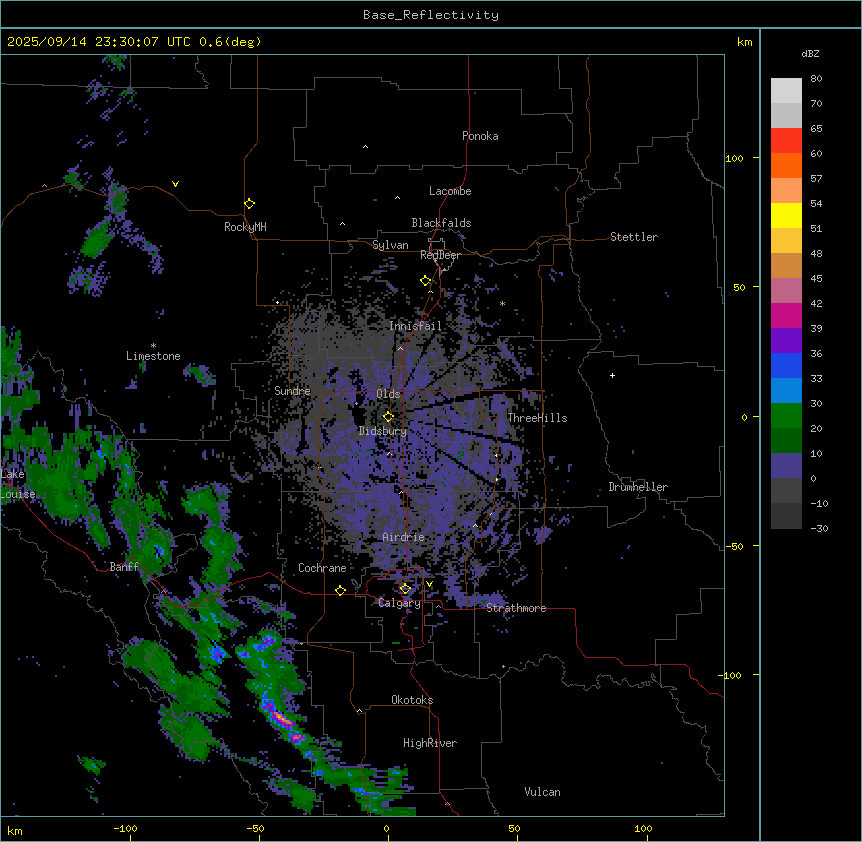The width and height of the screenshot is (862, 842).
Task: Click the legend value -10
Action: point(819,503)
